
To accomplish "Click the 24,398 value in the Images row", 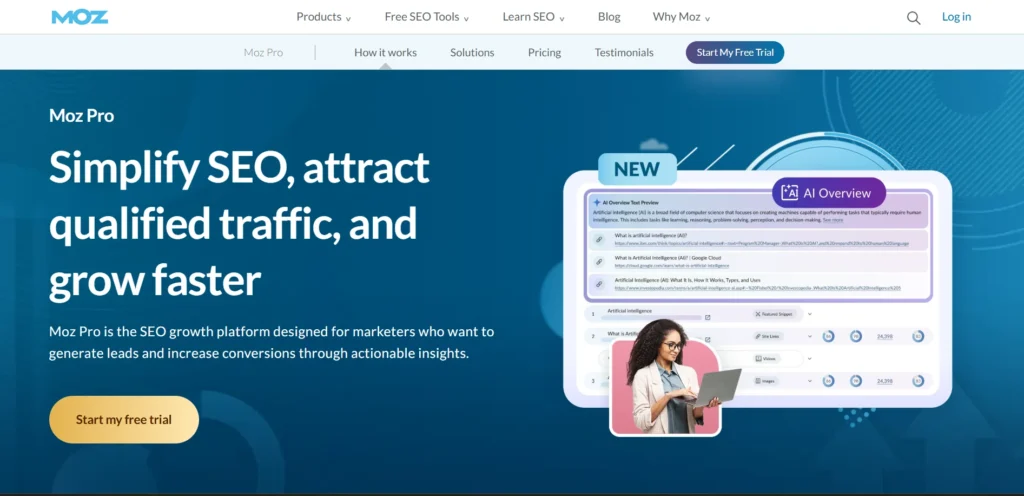I will [885, 381].
